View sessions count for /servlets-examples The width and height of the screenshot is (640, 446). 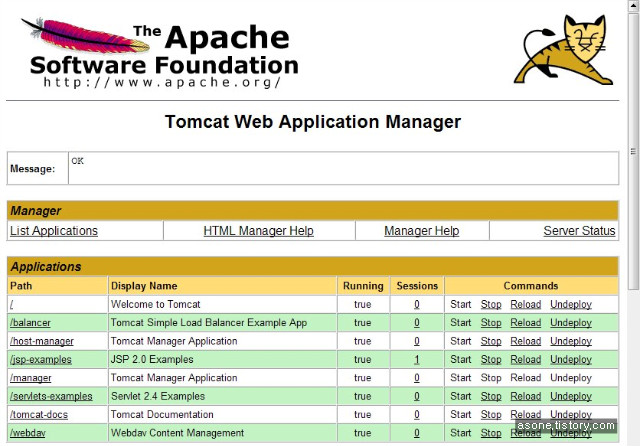click(x=417, y=396)
